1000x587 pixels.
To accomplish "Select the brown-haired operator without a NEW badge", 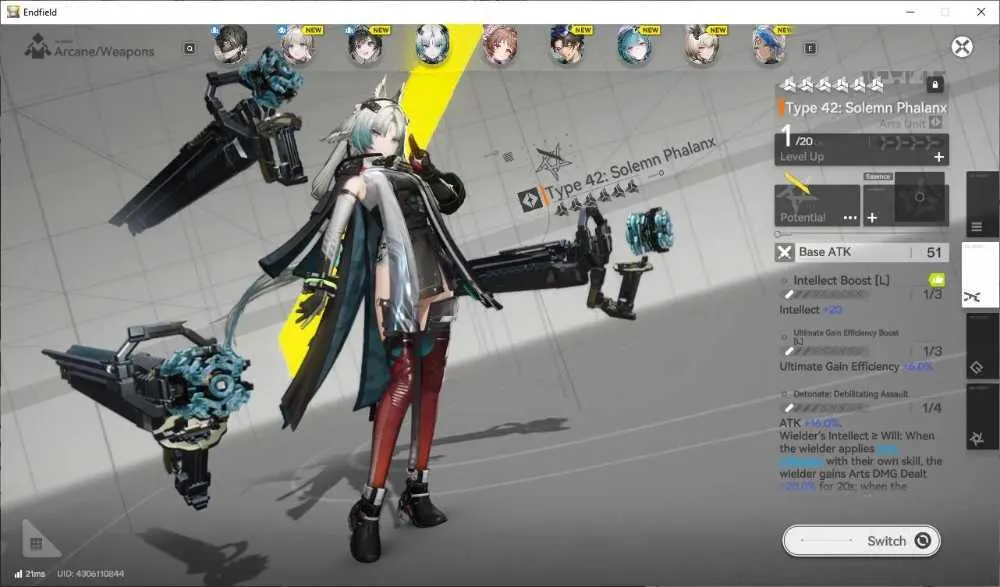I will 500,45.
